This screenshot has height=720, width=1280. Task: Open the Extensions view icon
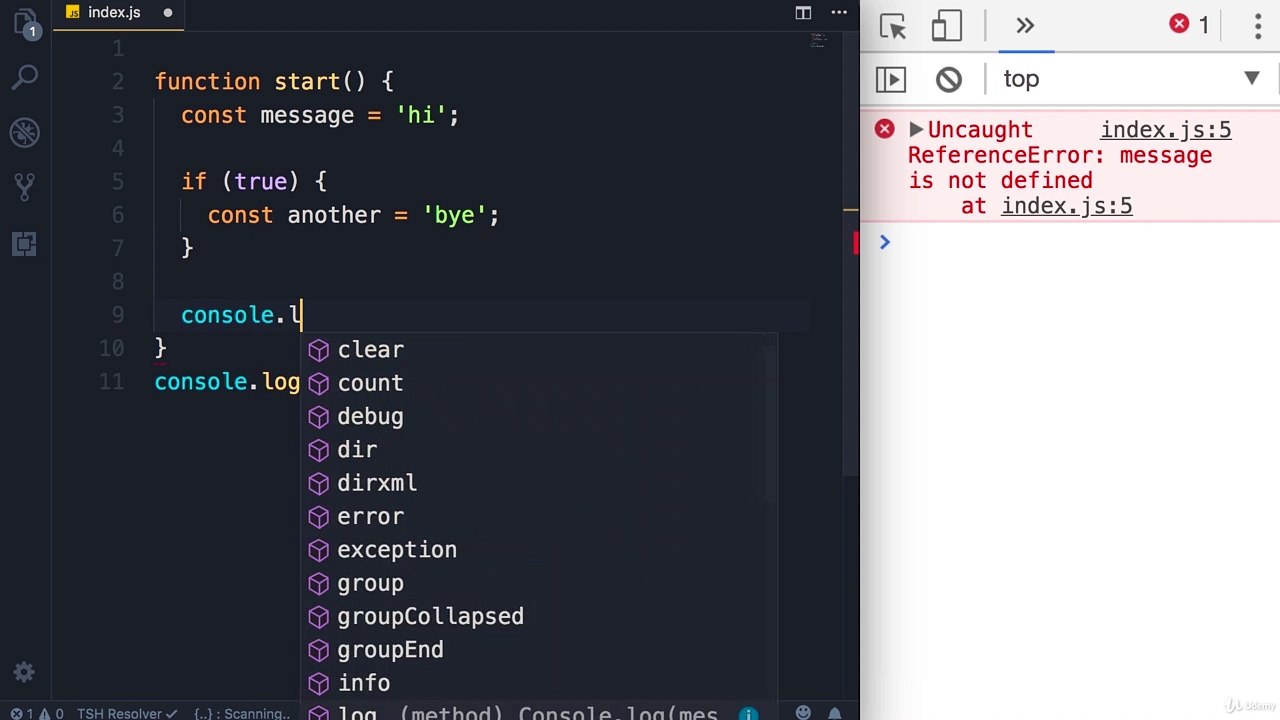pyautogui.click(x=25, y=243)
